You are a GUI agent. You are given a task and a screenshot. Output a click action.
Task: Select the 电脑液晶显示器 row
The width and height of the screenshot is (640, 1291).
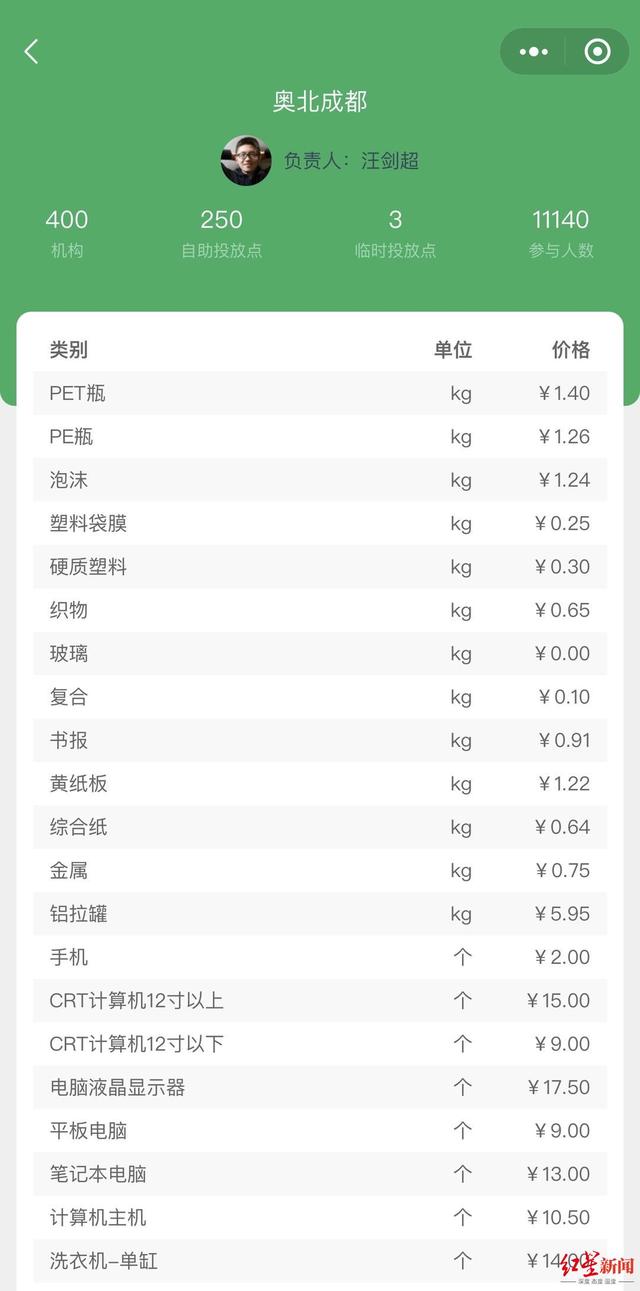click(320, 1087)
